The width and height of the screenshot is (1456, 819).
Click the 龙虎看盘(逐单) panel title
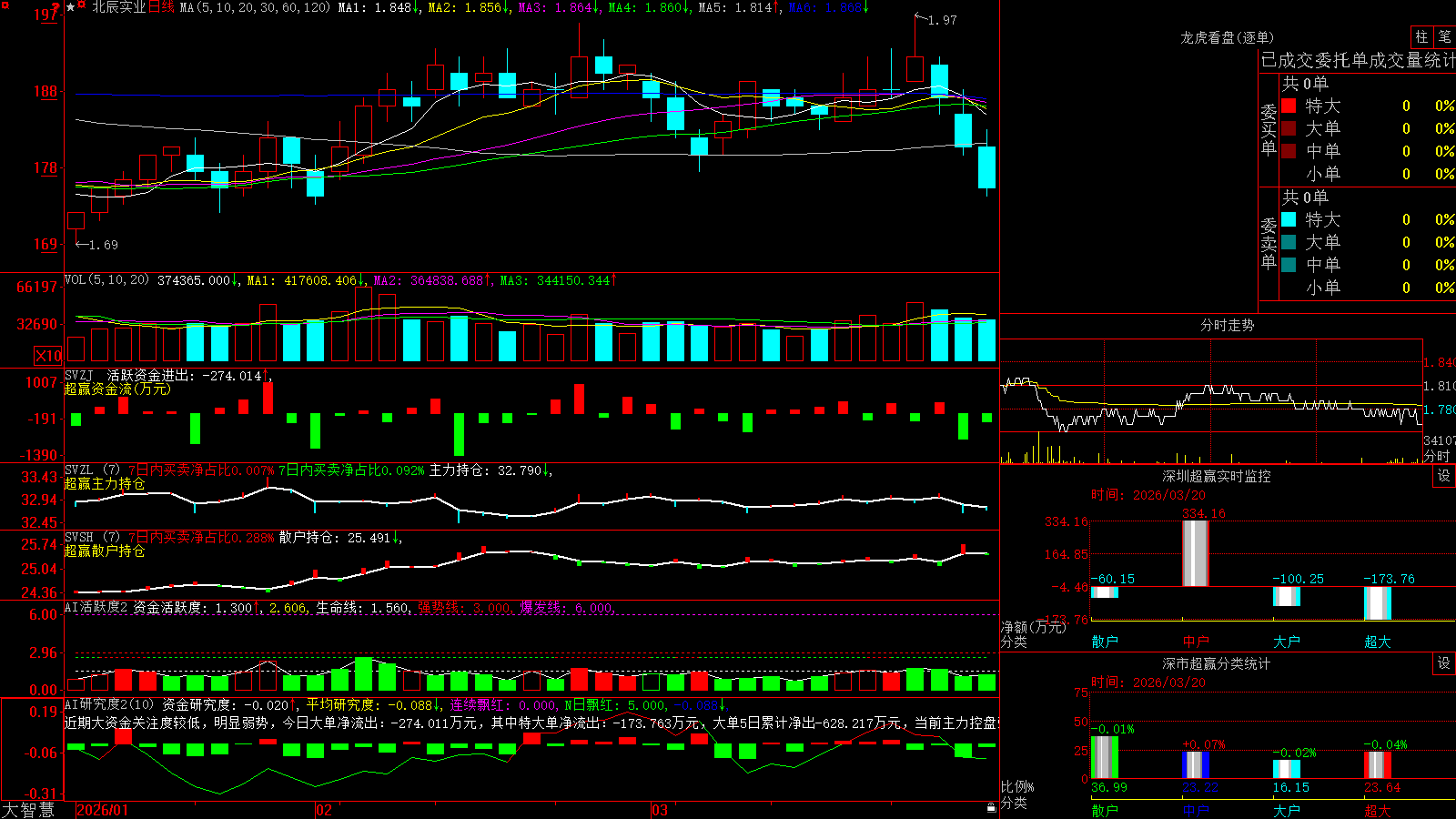tap(1227, 37)
